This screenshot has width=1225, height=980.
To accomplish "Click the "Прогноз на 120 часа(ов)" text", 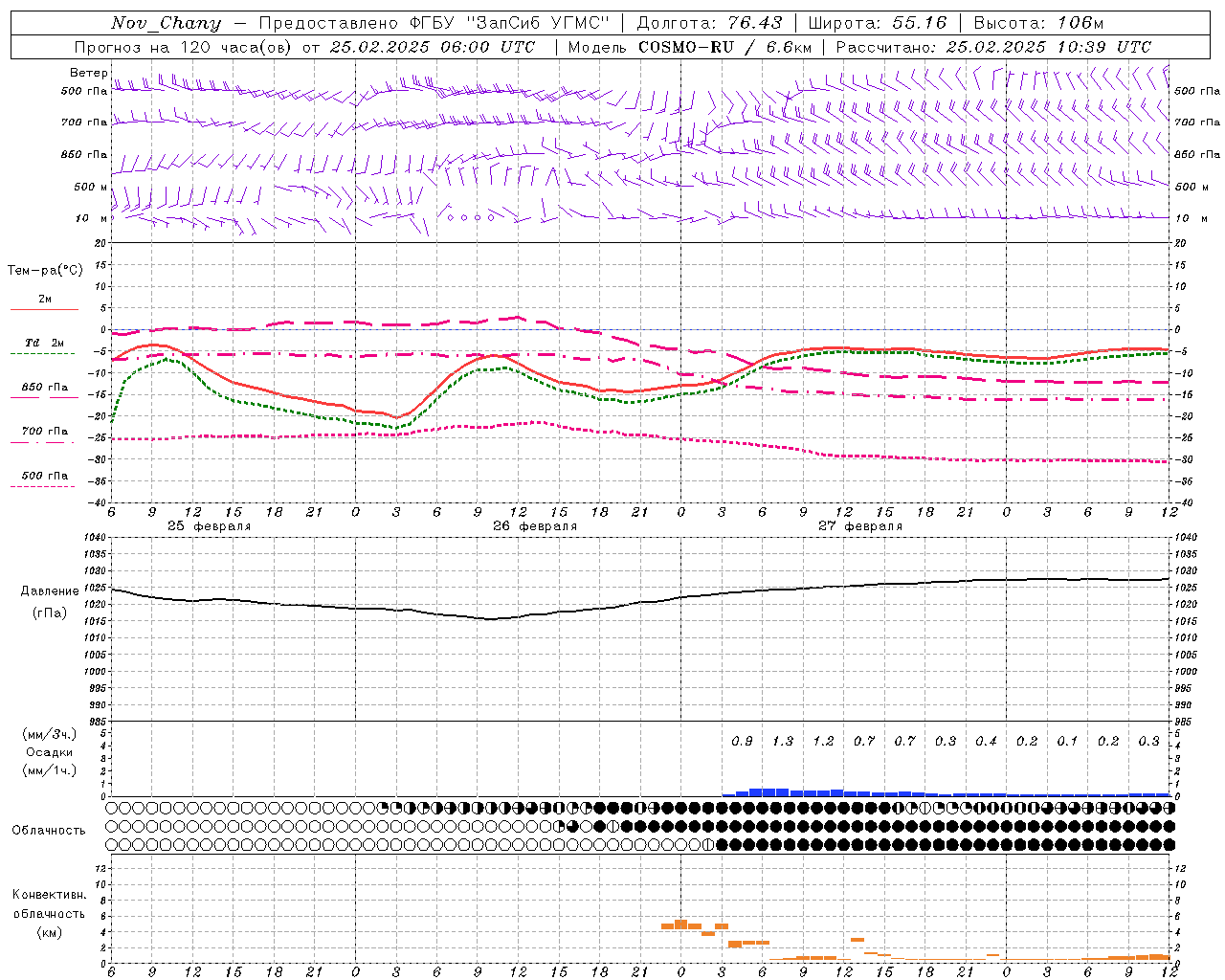I will [182, 47].
